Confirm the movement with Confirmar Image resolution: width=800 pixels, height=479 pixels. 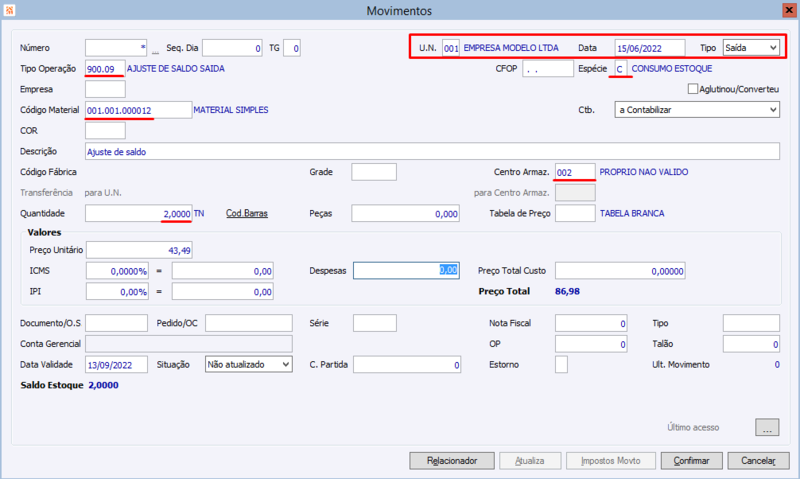pyautogui.click(x=691, y=461)
